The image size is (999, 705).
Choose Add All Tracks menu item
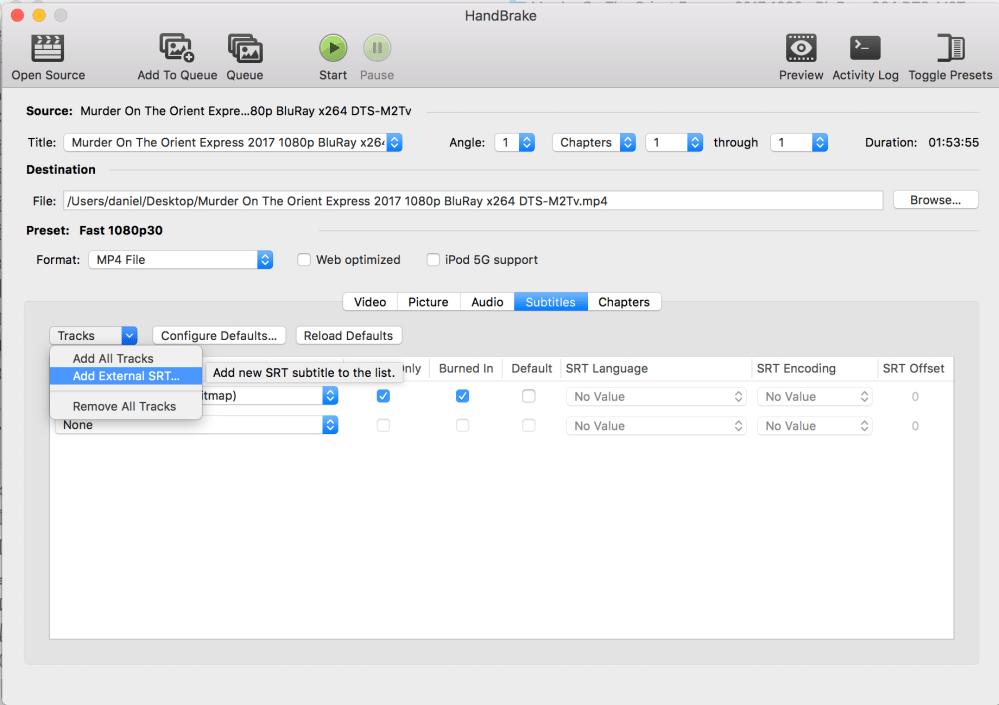coord(126,359)
